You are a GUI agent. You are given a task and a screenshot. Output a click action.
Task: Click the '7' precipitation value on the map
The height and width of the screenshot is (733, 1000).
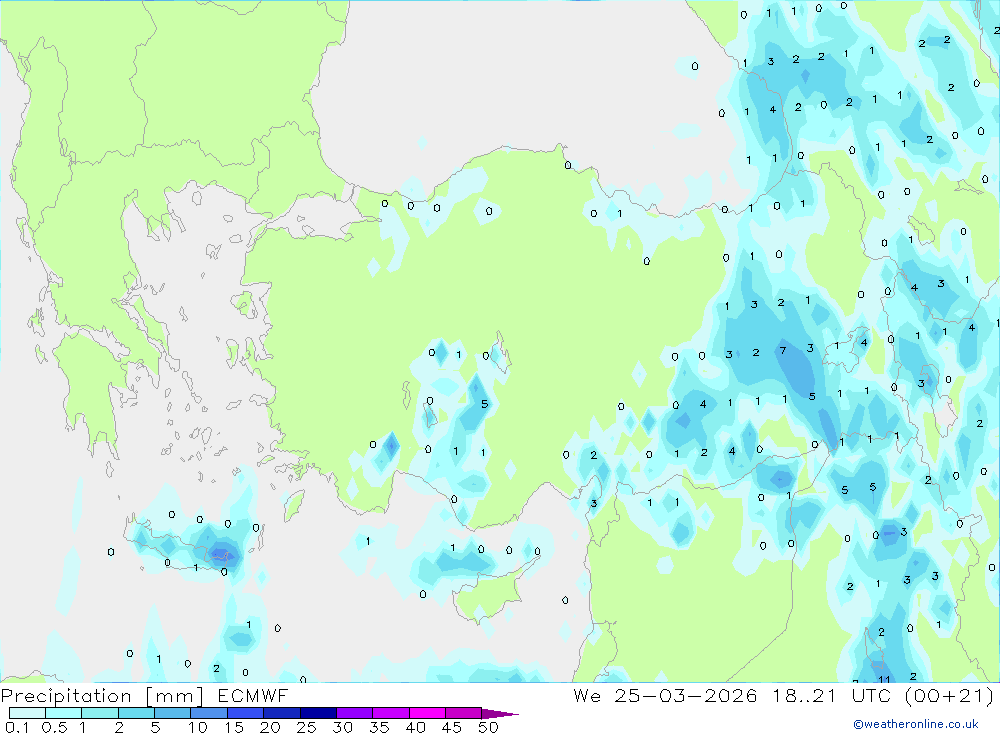click(783, 350)
